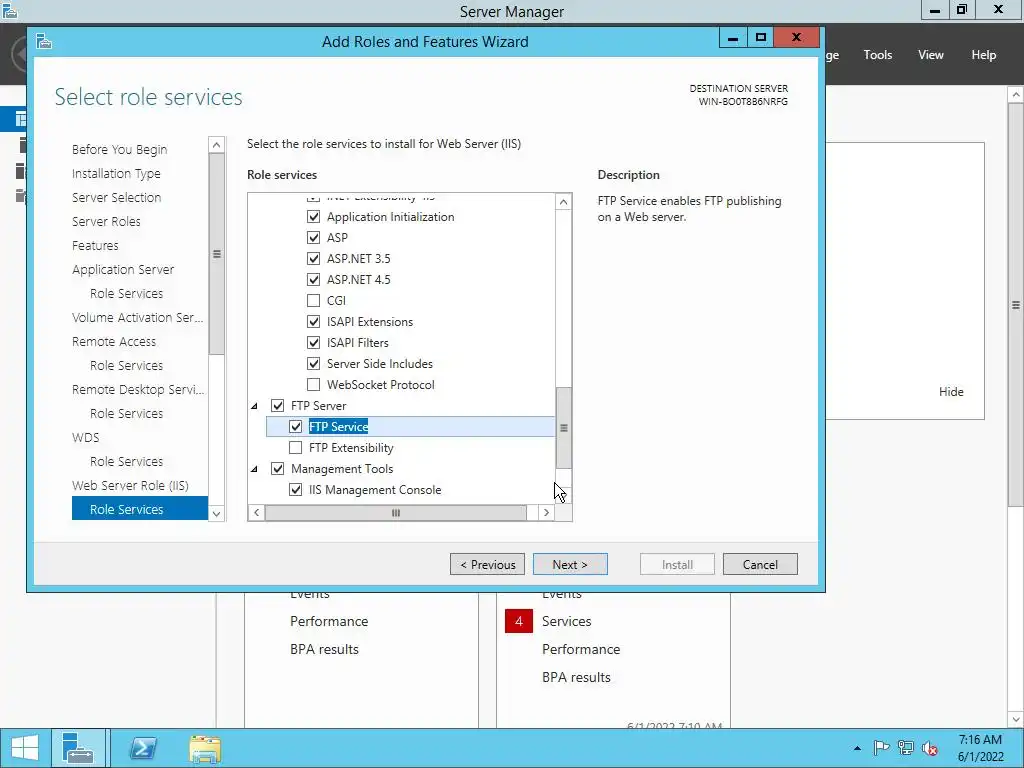Click Server Manager taskbar icon
The width and height of the screenshot is (1024, 768).
pyautogui.click(x=78, y=748)
